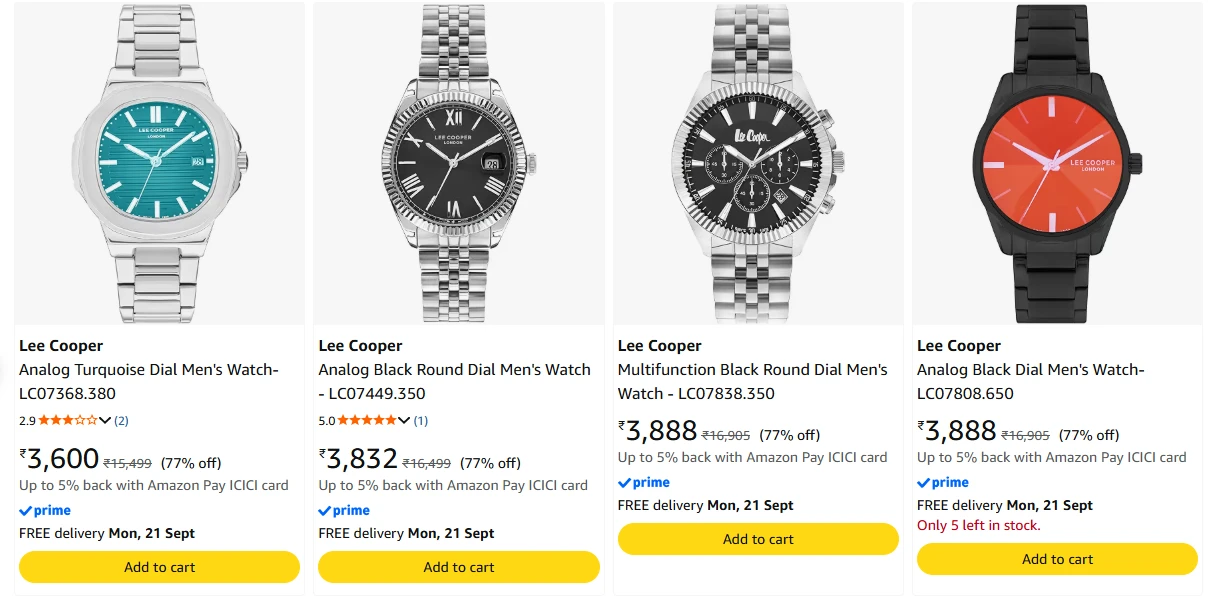This screenshot has width=1208, height=600.
Task: Open the turquoise dial watch image
Action: [x=159, y=163]
